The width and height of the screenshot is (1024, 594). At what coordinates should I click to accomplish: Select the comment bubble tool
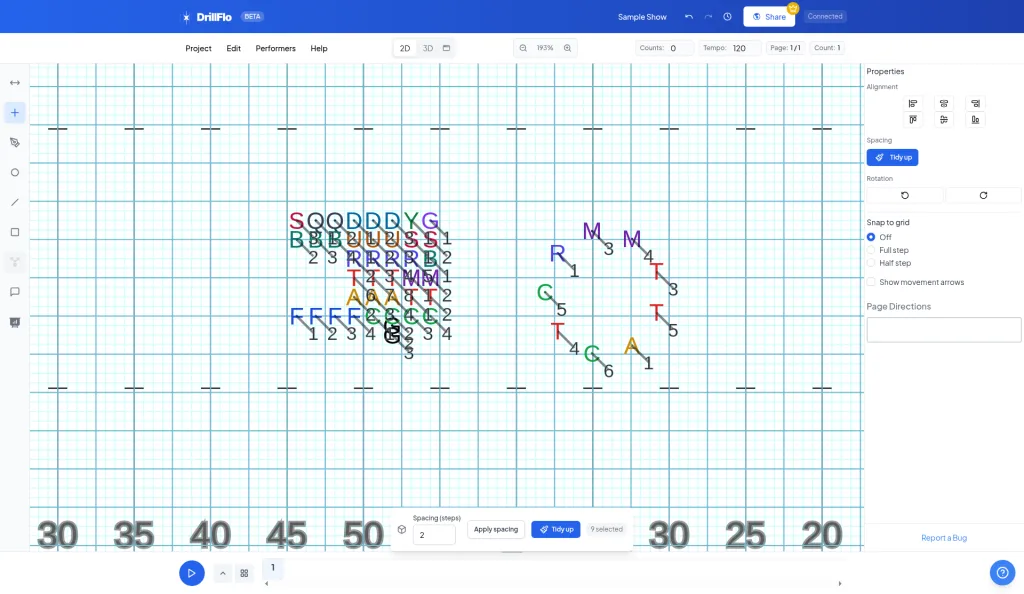14,292
